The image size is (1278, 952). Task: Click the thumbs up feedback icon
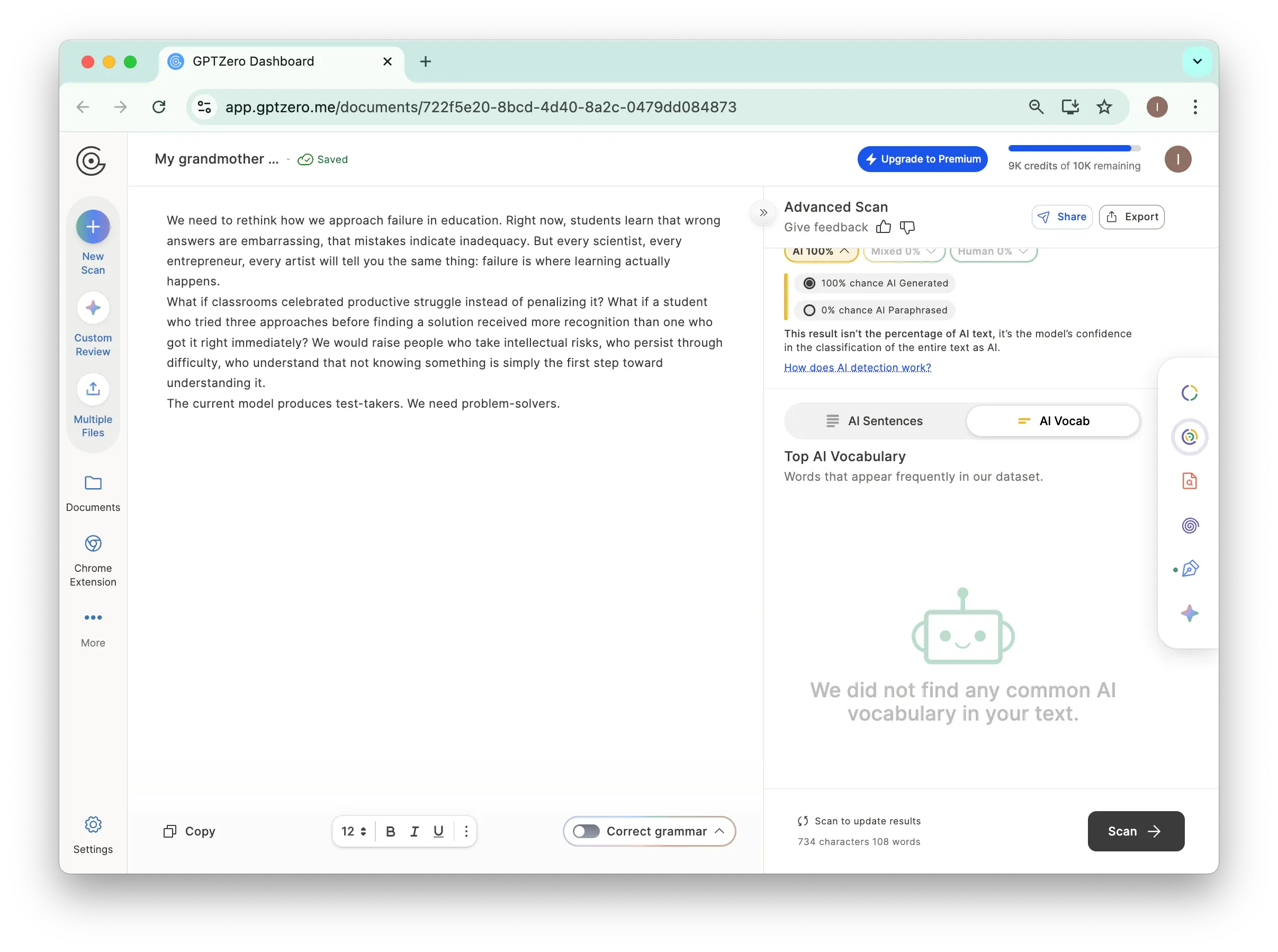pos(883,227)
